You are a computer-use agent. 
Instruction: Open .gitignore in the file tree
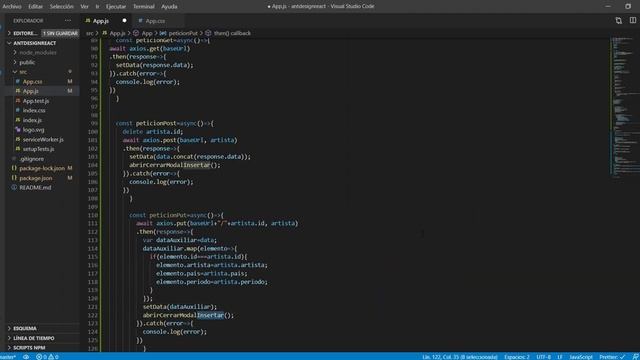click(31, 159)
